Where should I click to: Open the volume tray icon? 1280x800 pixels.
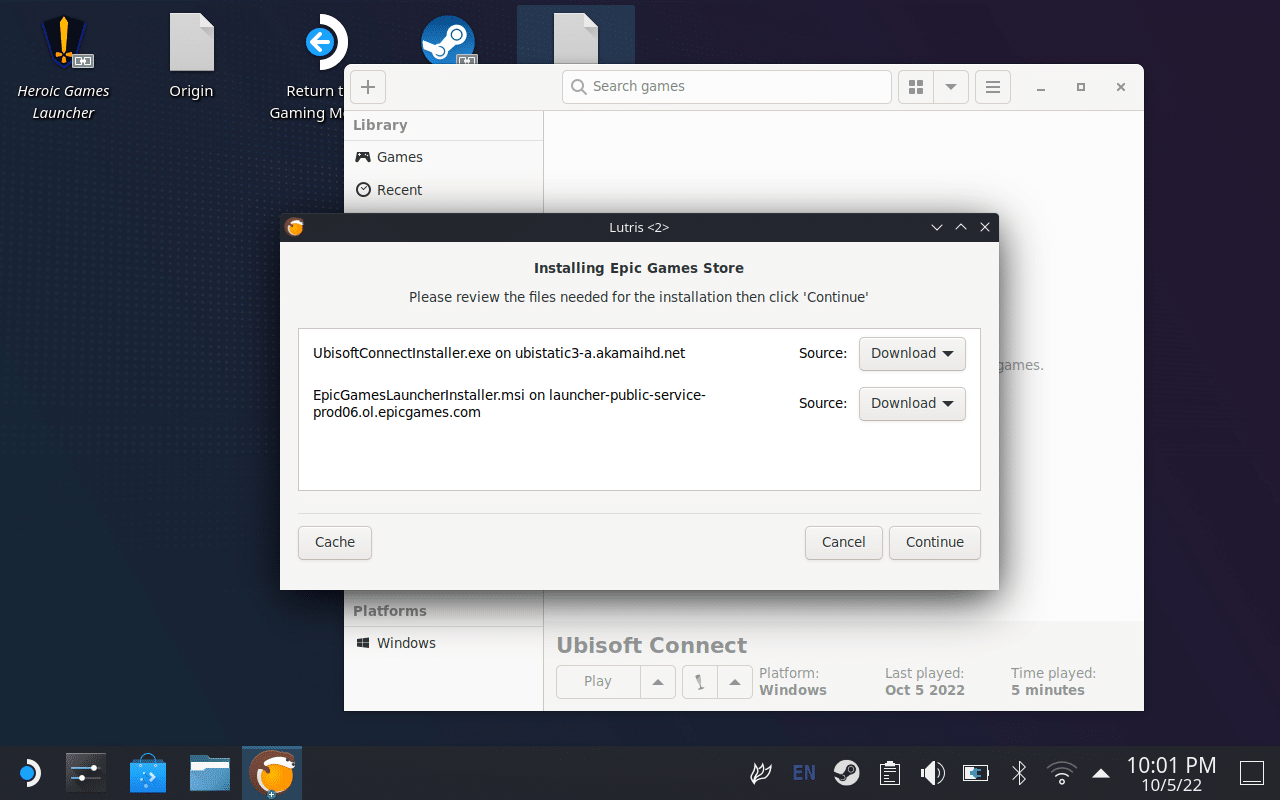coord(932,773)
